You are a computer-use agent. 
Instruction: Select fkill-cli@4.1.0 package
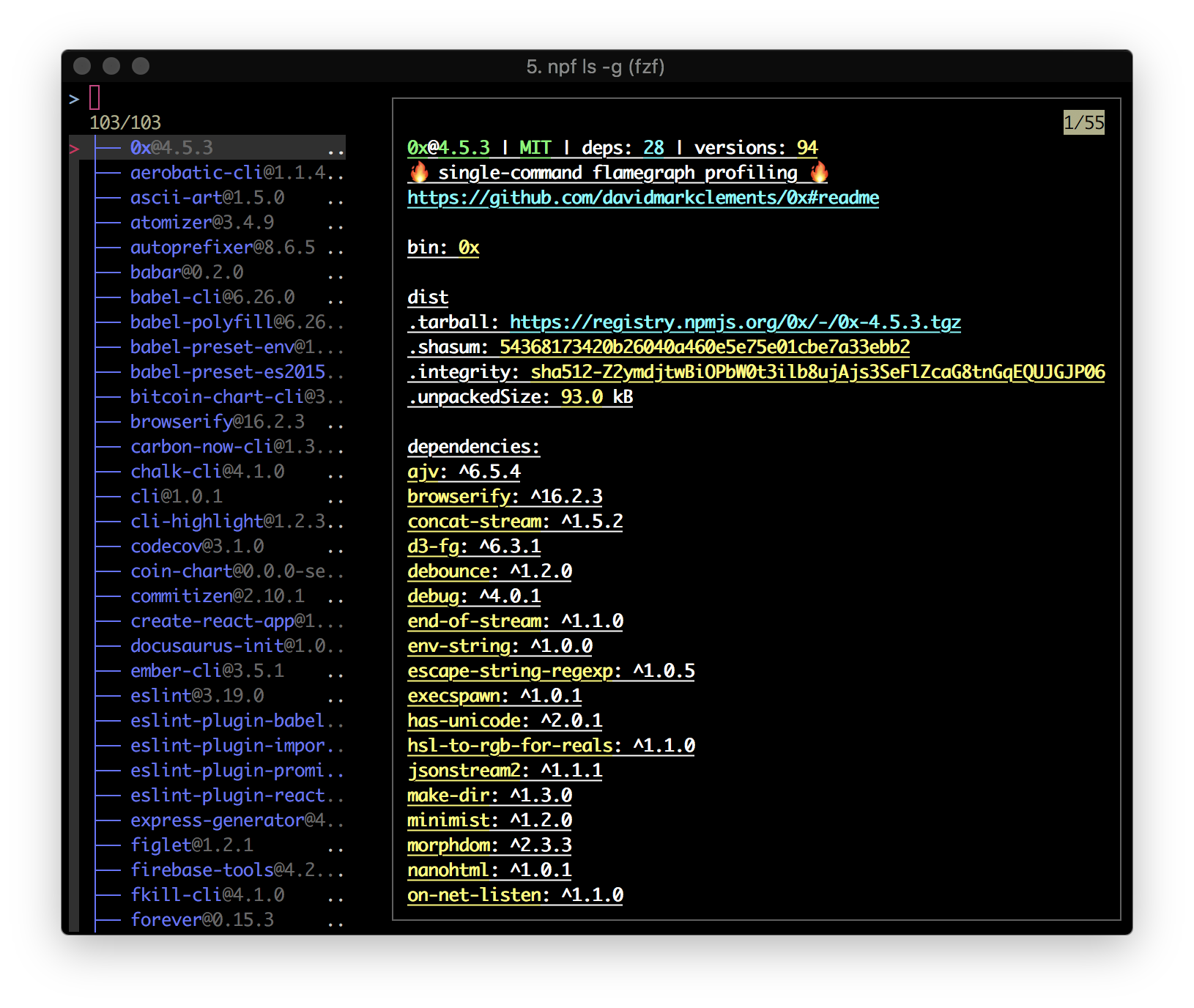(x=207, y=895)
